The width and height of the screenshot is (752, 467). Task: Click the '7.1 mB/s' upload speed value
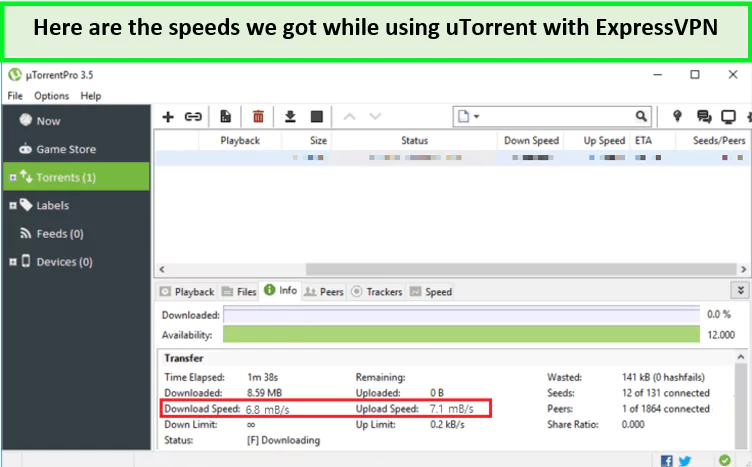[x=452, y=409]
